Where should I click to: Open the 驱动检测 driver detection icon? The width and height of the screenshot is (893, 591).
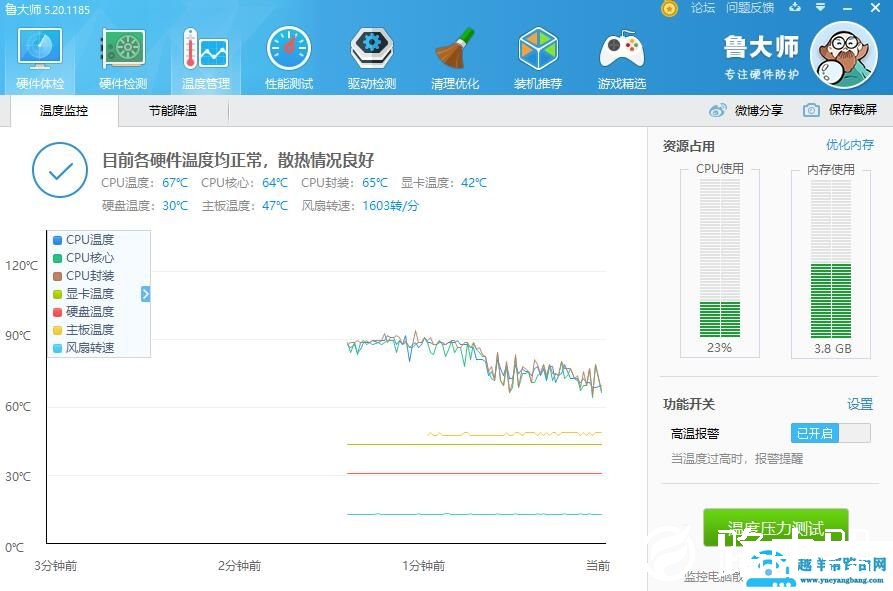click(371, 59)
